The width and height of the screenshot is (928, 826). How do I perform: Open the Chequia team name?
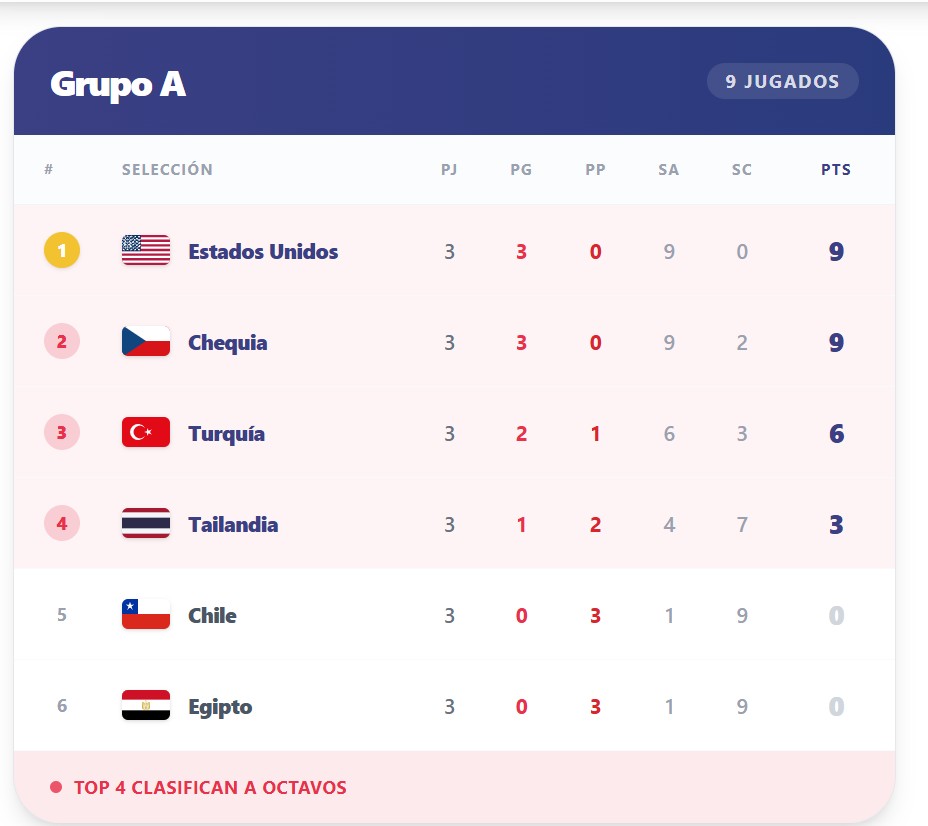228,343
